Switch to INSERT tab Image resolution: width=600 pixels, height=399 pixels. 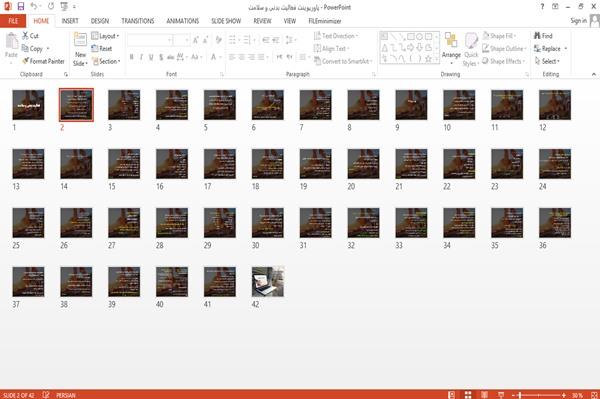click(70, 21)
